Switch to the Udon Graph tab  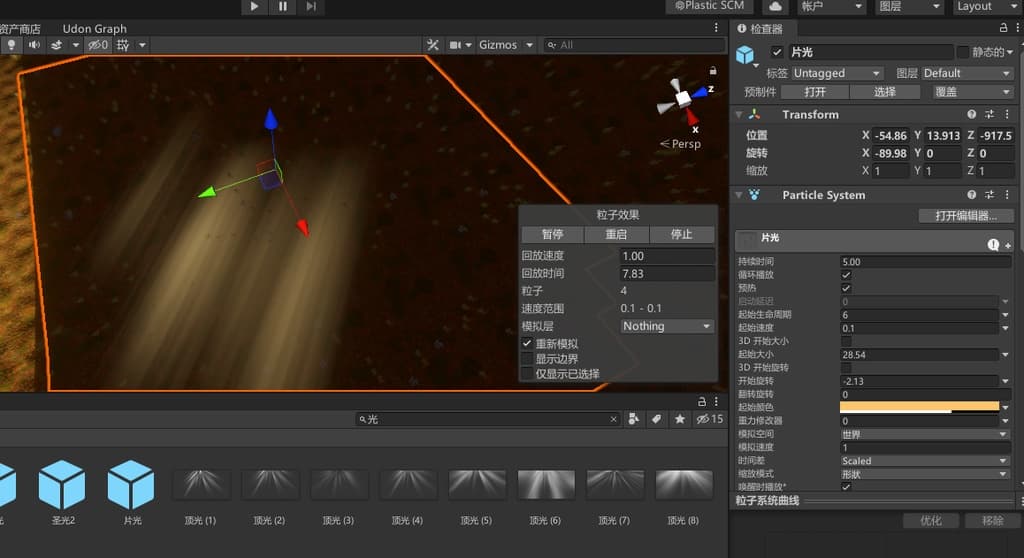point(94,29)
